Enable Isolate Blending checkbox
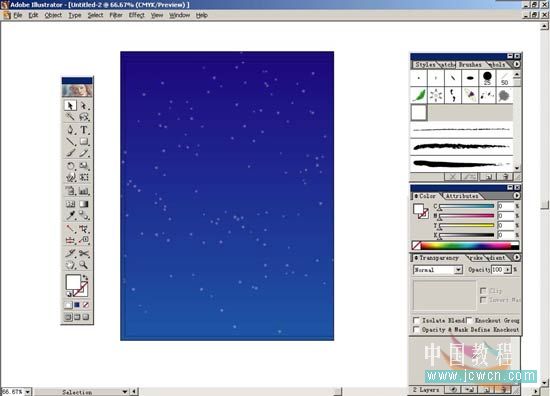550x396 pixels. (x=416, y=320)
